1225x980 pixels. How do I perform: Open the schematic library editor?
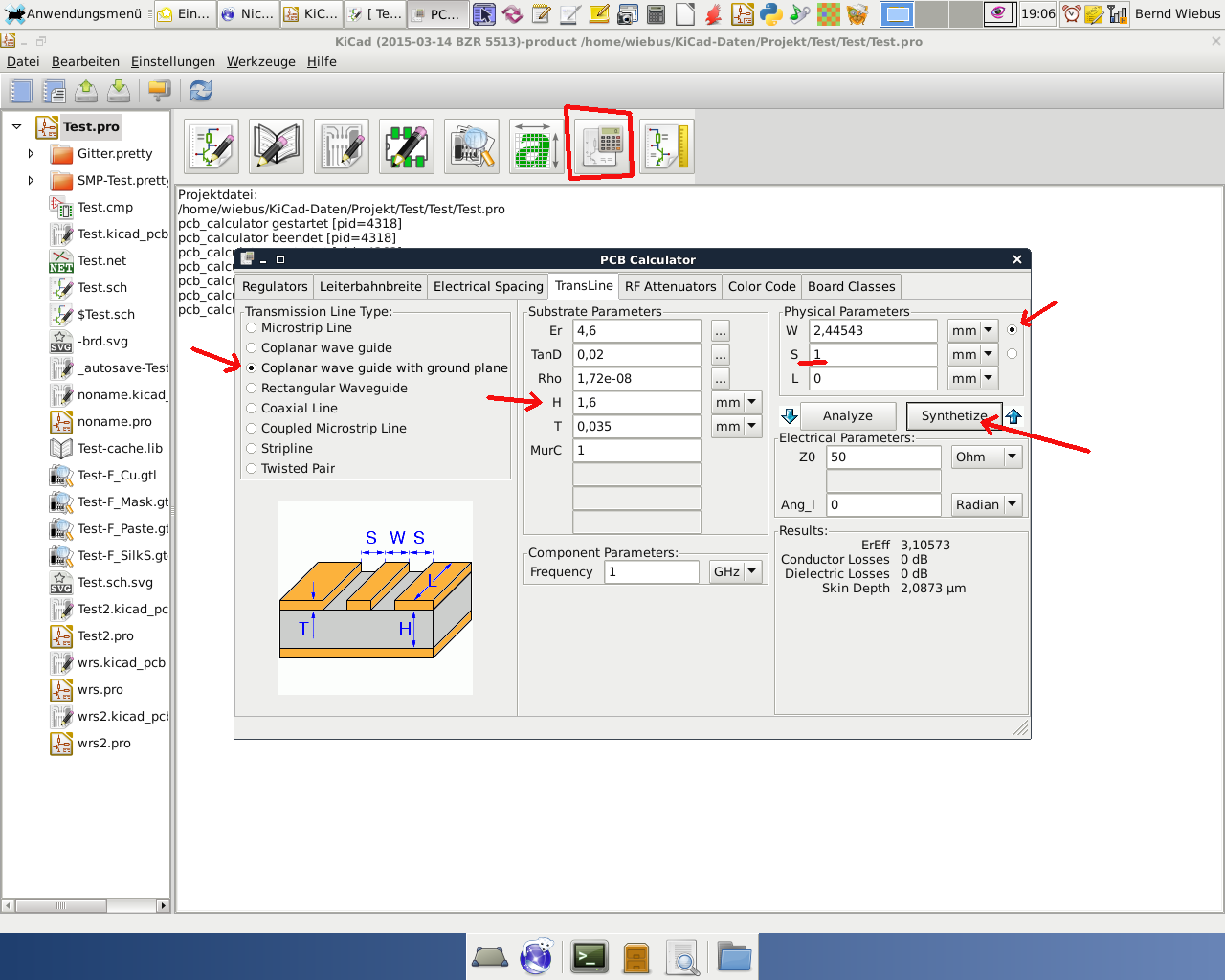pyautogui.click(x=277, y=146)
